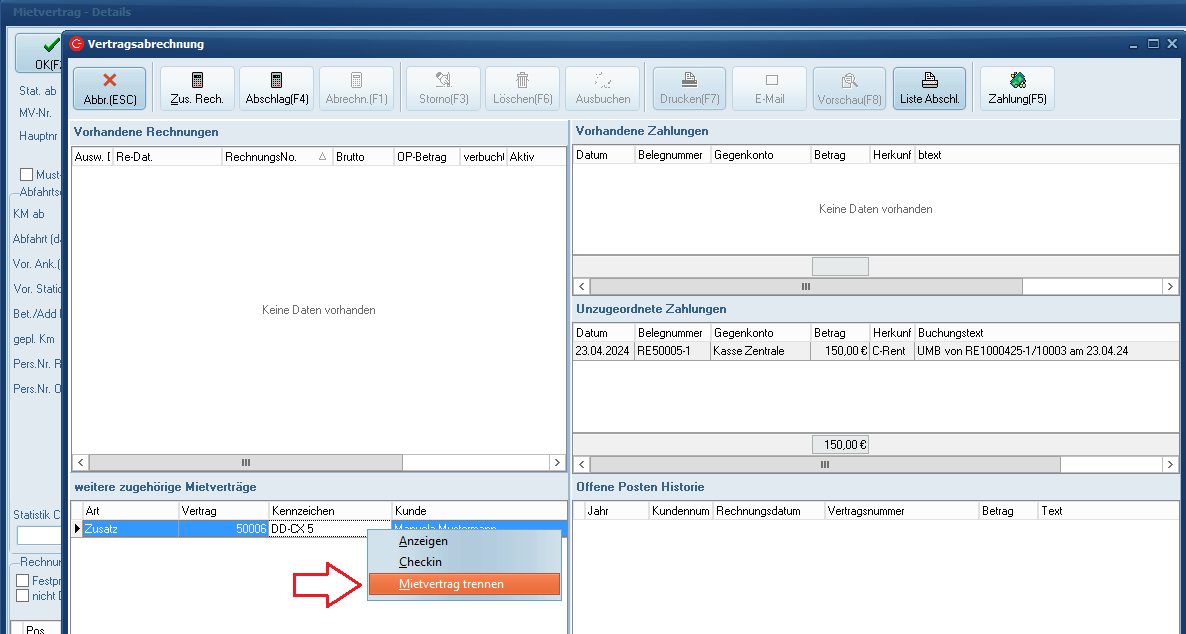
Task: Click Abschlag(F4) toolbar button
Action: point(277,88)
